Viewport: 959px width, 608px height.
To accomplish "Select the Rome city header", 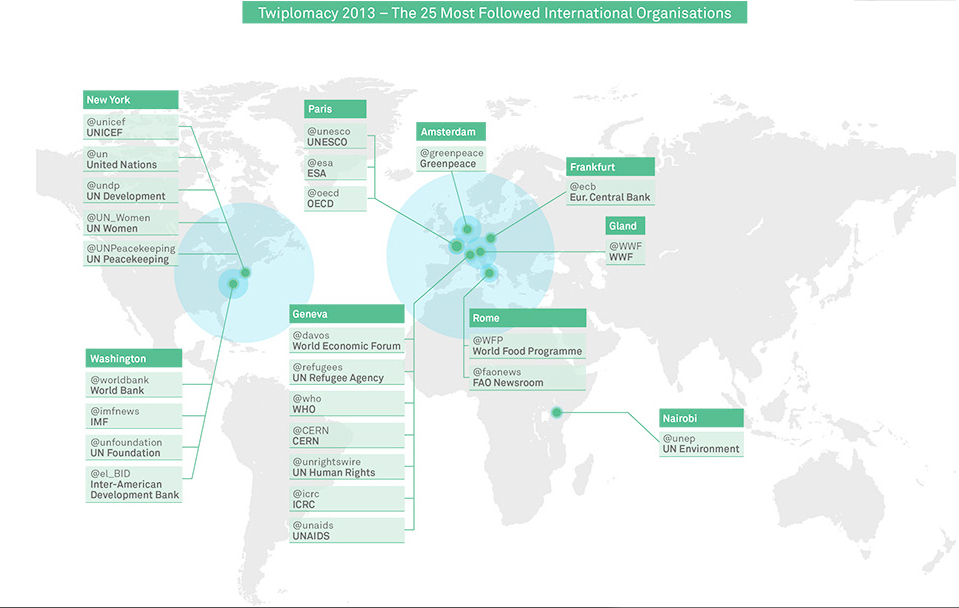I will (528, 318).
